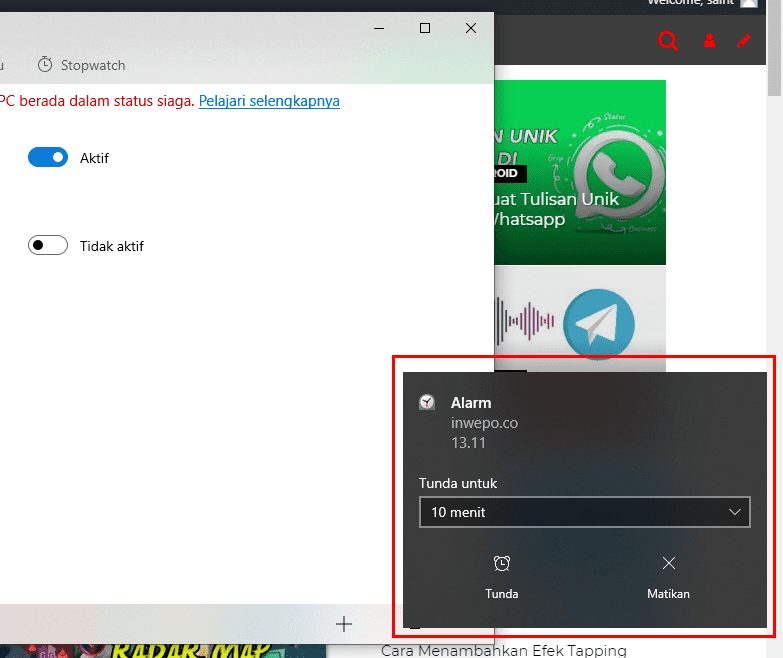This screenshot has height=658, width=783.
Task: Enable the Tidak aktif alarm toggle
Action: 48,245
